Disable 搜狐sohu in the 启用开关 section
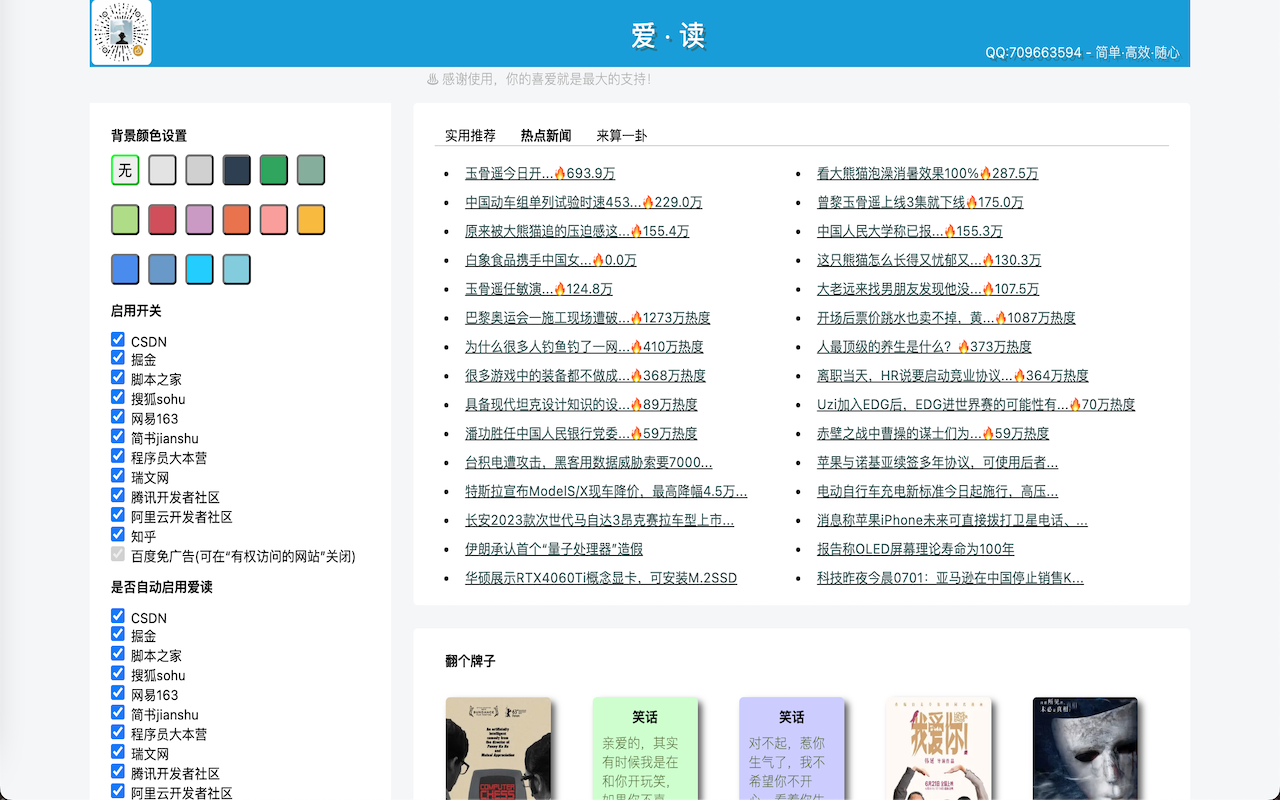 click(x=118, y=399)
